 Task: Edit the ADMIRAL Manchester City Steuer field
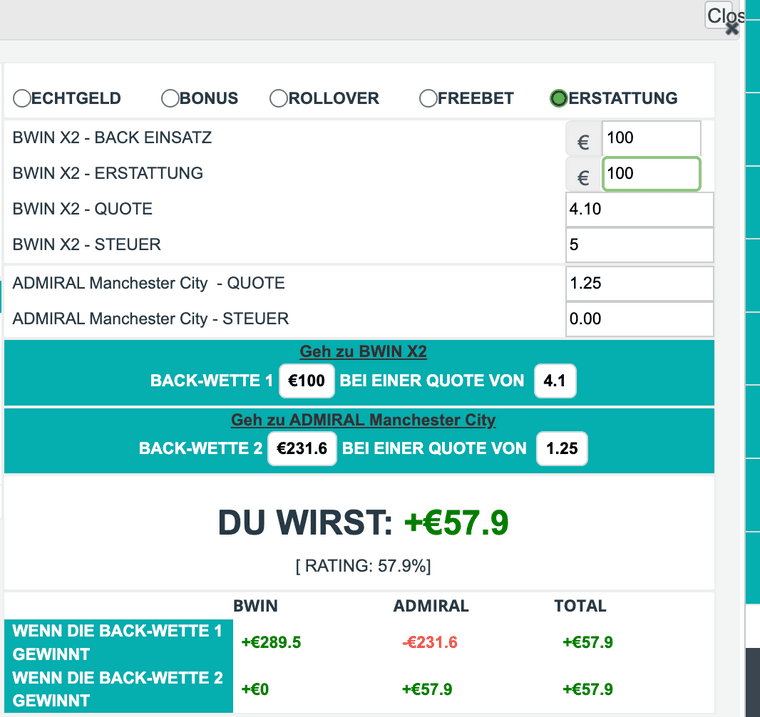[x=639, y=319]
